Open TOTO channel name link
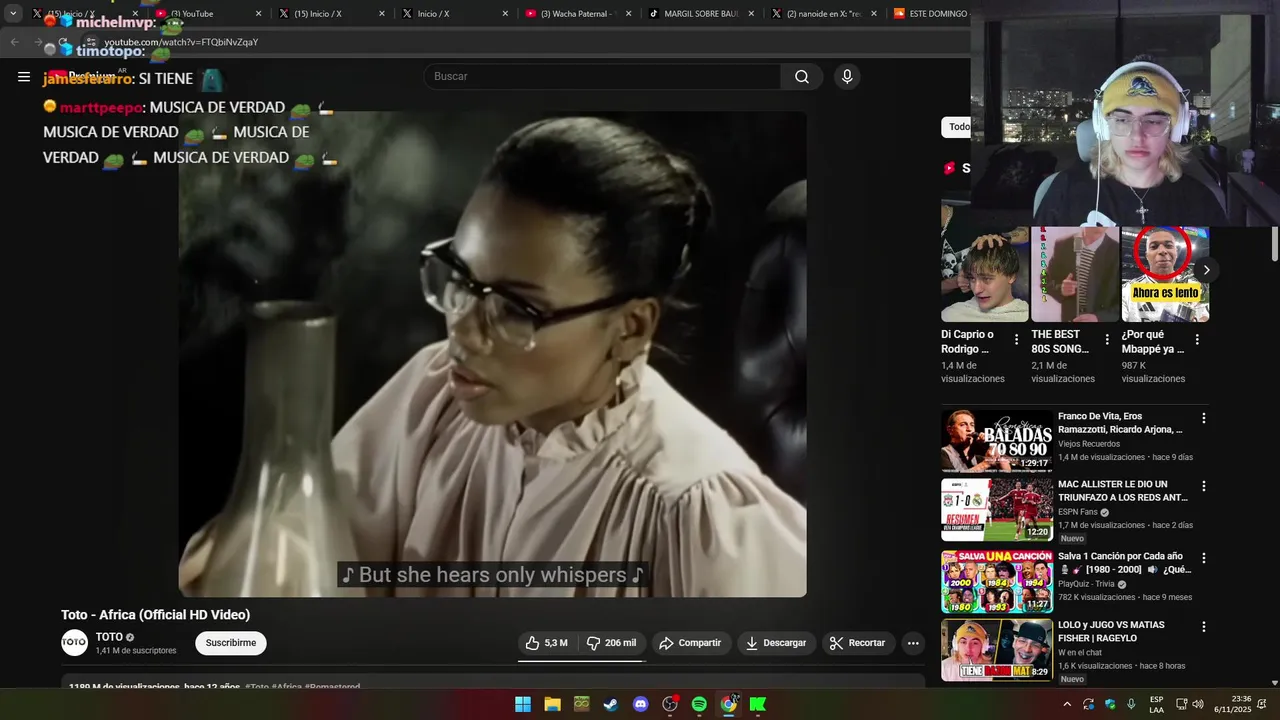The width and height of the screenshot is (1280, 720). [x=109, y=637]
